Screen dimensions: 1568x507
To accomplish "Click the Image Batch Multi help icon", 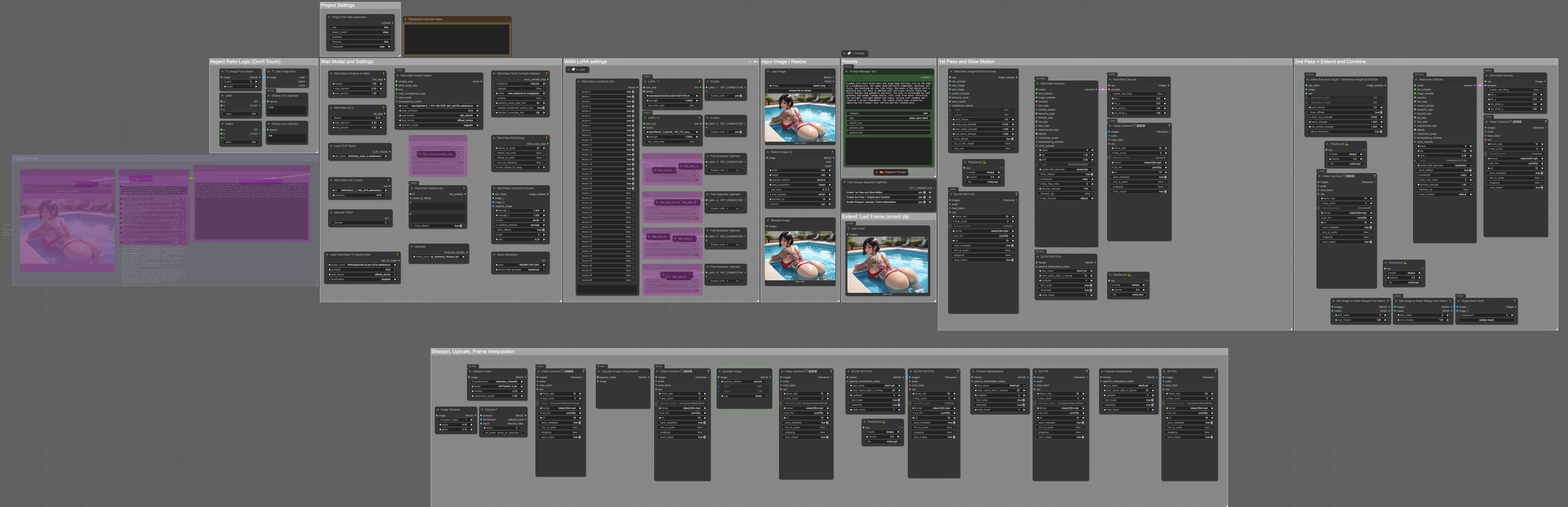I will click(1514, 301).
